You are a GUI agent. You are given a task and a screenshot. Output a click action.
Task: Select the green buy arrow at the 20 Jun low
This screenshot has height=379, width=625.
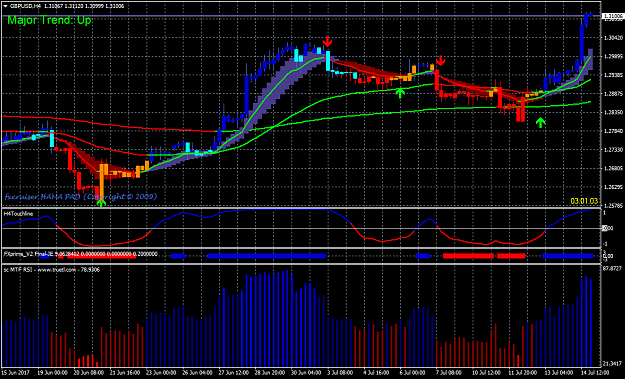pyautogui.click(x=102, y=203)
